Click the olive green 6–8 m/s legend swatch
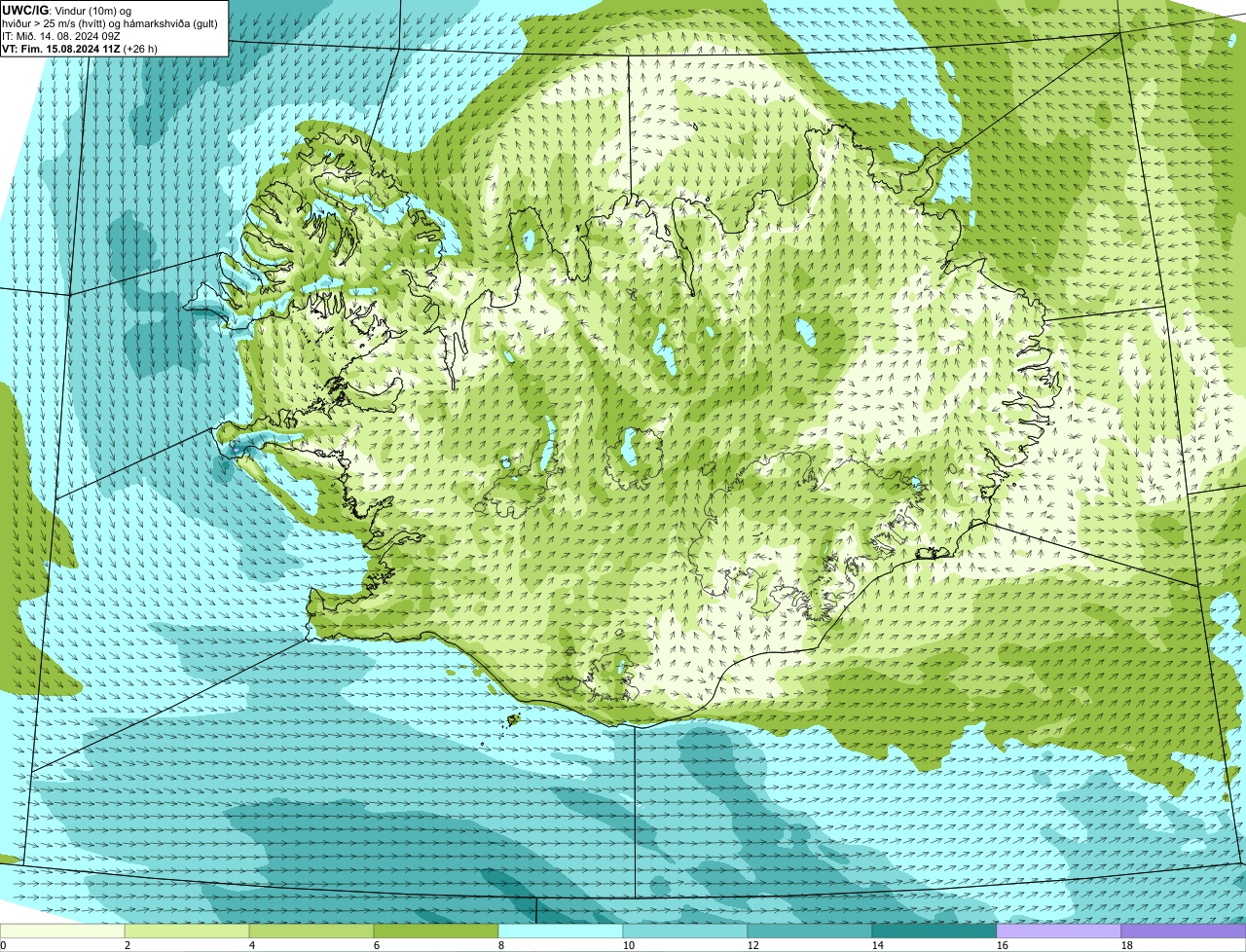Viewport: 1246px width, 952px height. (436, 932)
